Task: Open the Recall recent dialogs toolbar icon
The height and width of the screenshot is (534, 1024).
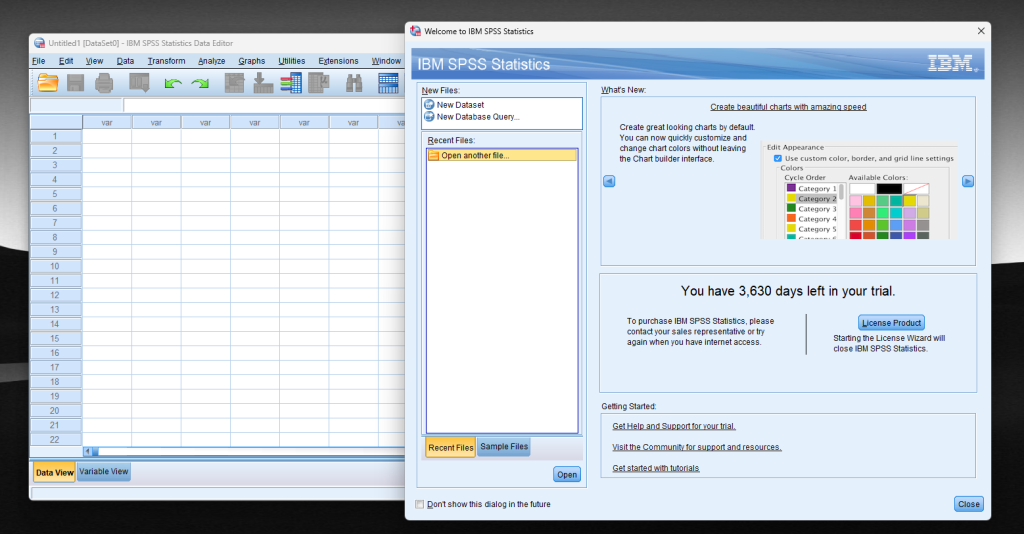Action: pos(139,84)
